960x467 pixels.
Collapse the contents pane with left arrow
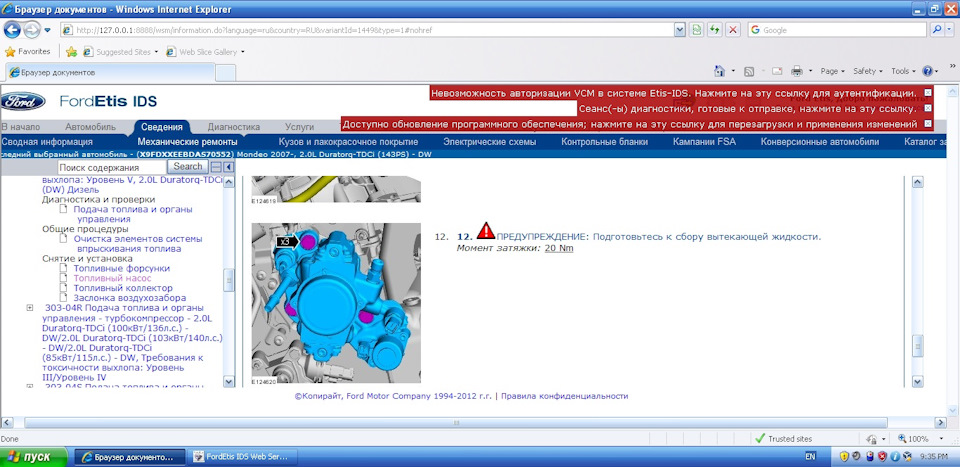coord(228,166)
